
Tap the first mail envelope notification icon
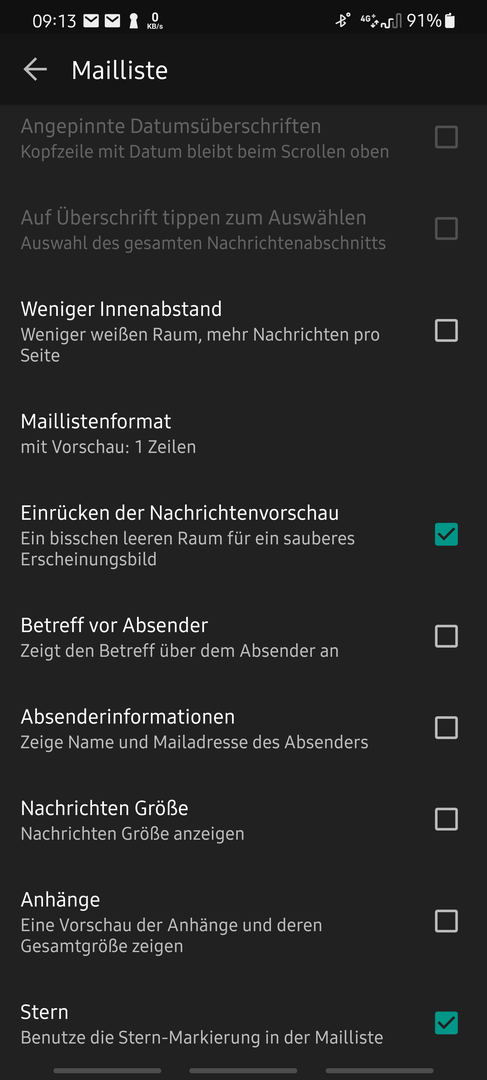91,21
